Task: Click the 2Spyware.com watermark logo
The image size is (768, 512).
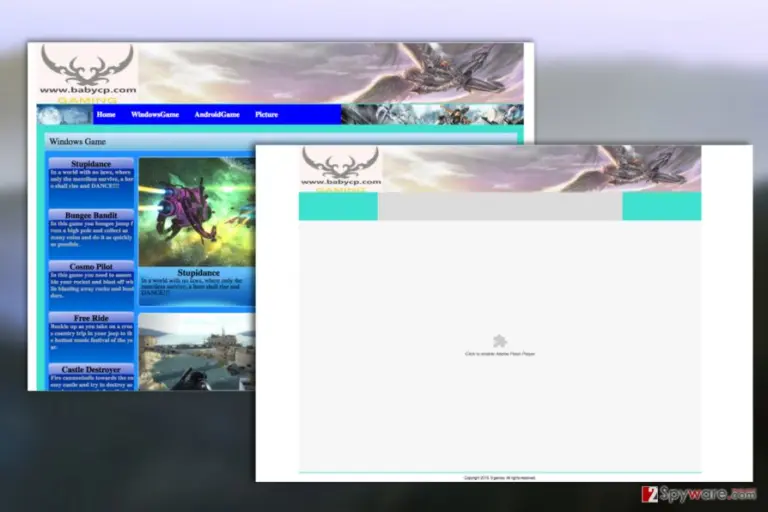Action: point(699,494)
